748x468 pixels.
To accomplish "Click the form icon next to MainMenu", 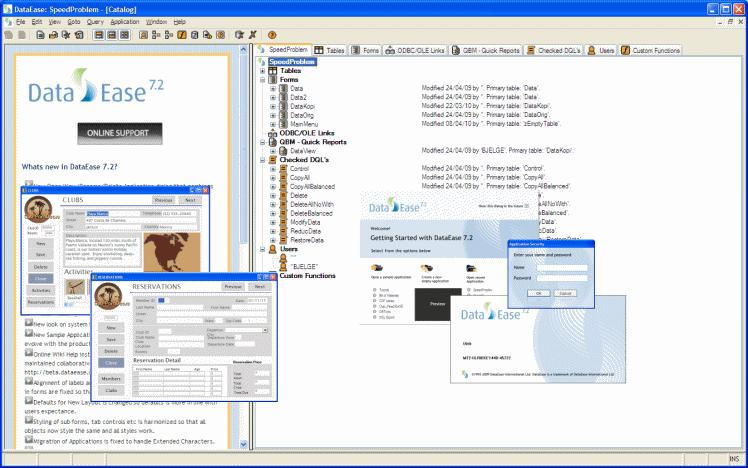I will (x=283, y=124).
